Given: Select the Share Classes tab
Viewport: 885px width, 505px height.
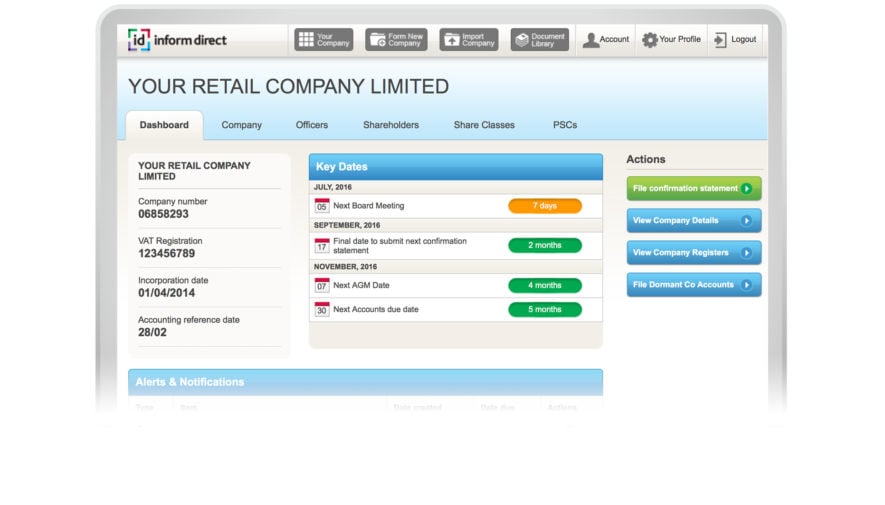Looking at the screenshot, I should 484,125.
